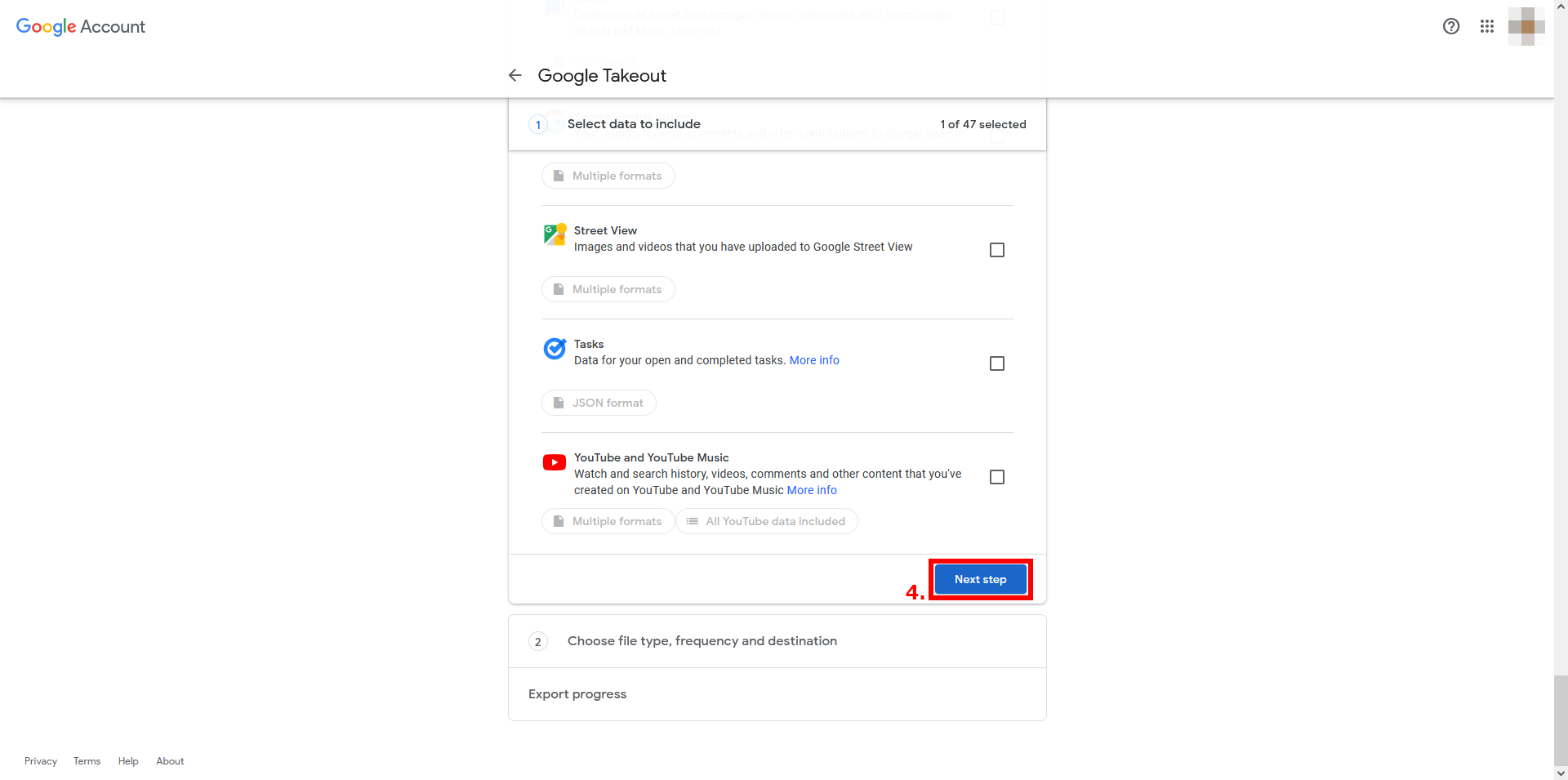This screenshot has height=780, width=1568.
Task: Open Tasks' JSON format button
Action: point(599,403)
